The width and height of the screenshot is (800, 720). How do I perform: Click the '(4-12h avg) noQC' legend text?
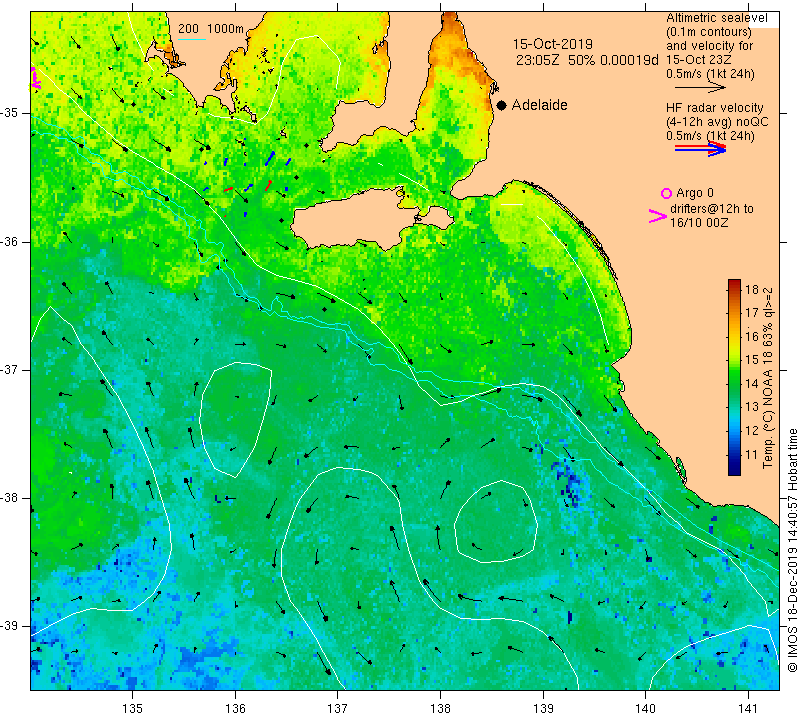716,122
